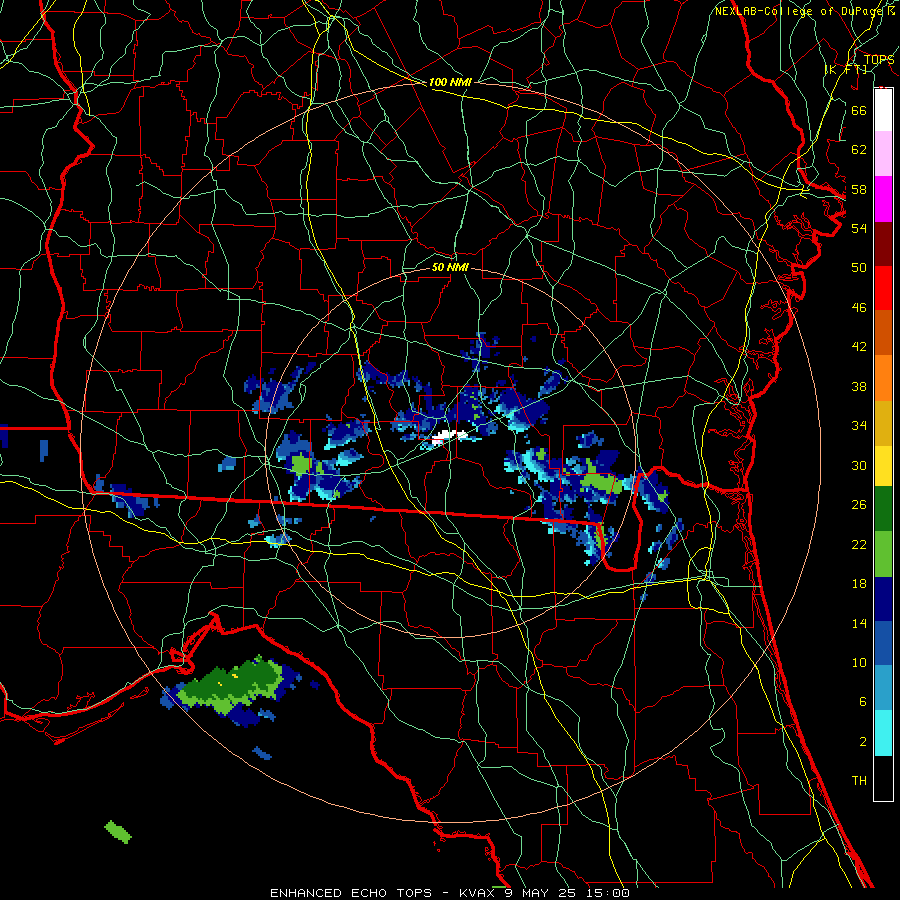Pick the bright red legend swatch
Image resolution: width=900 pixels, height=900 pixels.
coord(883,288)
